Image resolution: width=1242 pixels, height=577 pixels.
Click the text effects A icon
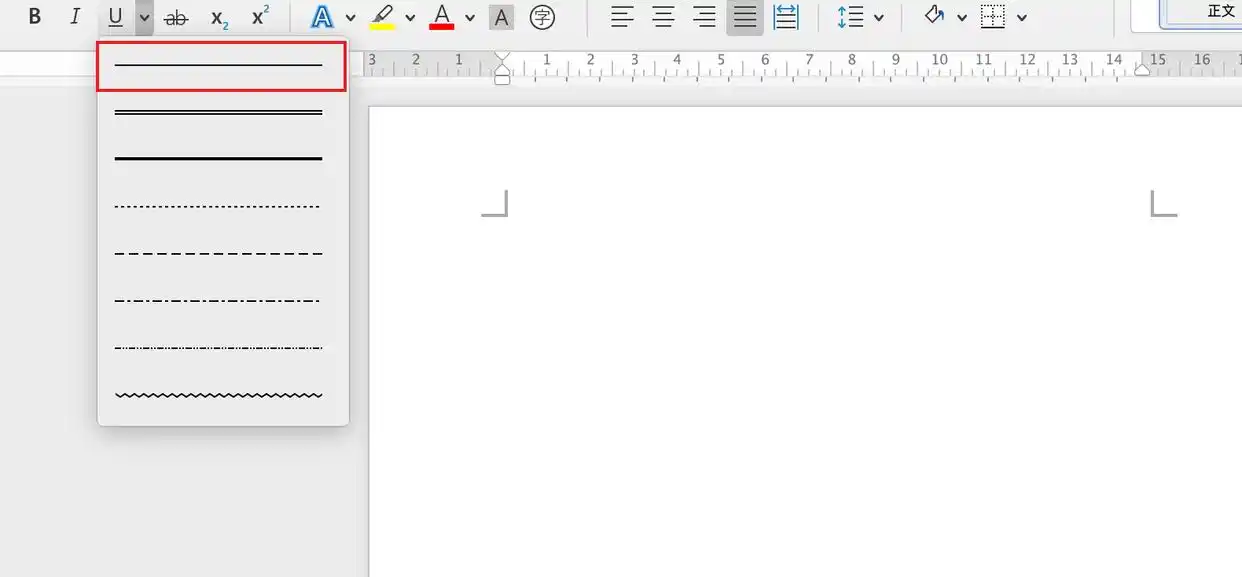[x=322, y=17]
